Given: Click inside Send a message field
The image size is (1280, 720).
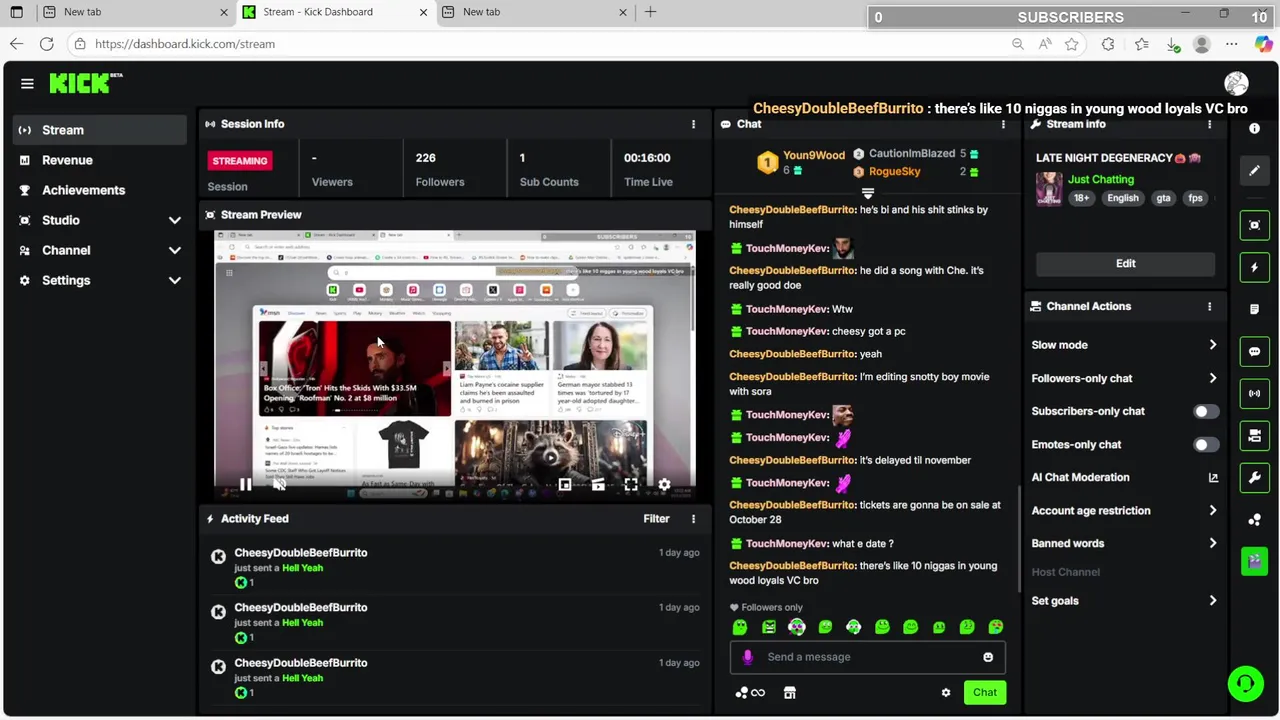Looking at the screenshot, I should pos(867,657).
